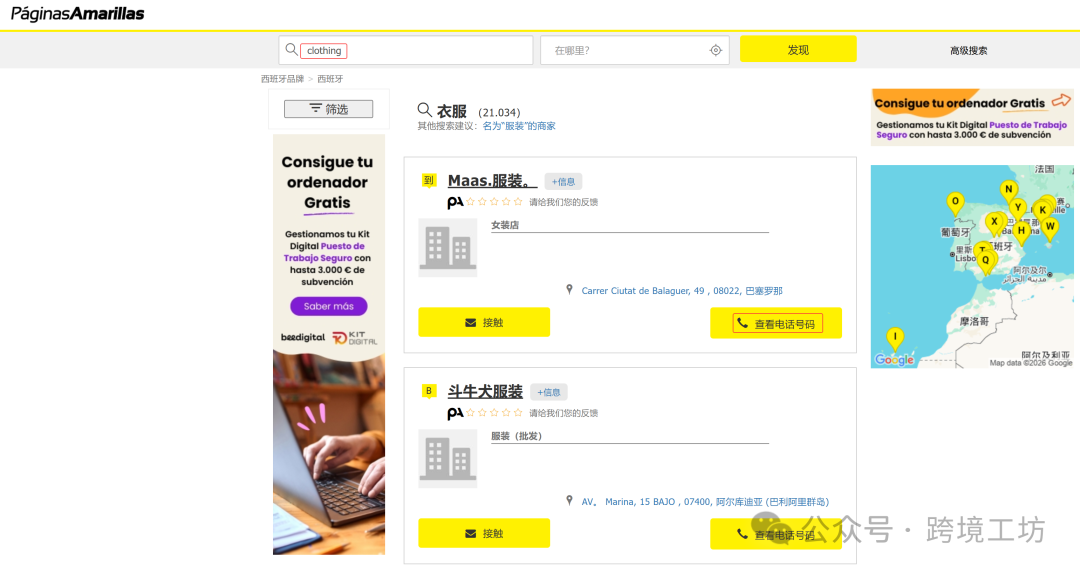This screenshot has height=573, width=1080.
Task: Click 请给我们您的反馈 under 斗牛犬服装
Action: pyautogui.click(x=563, y=413)
